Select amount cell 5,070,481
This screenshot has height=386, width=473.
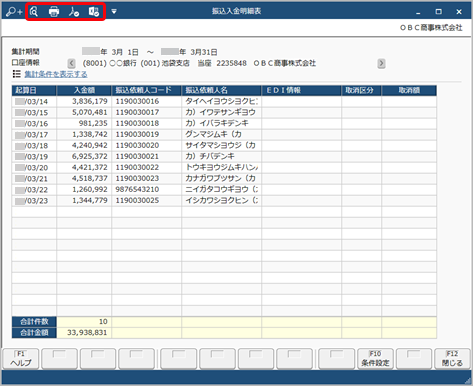84,112
